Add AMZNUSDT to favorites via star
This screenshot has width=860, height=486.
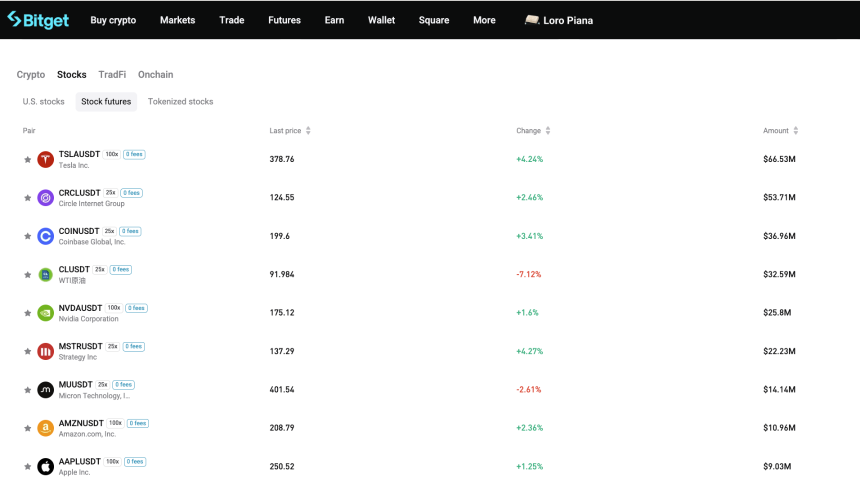pyautogui.click(x=27, y=428)
